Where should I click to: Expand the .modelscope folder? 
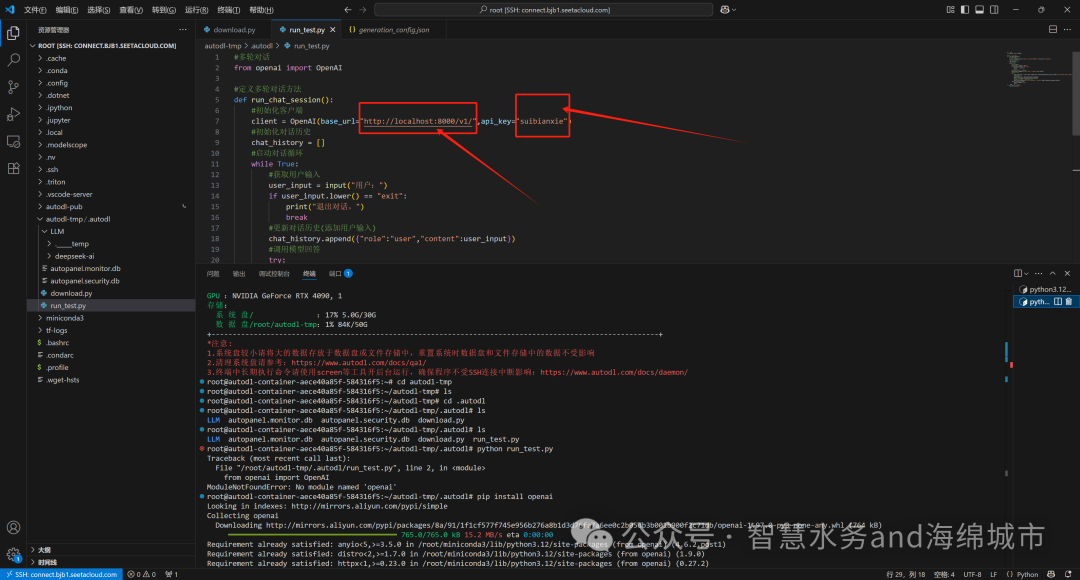112,145
